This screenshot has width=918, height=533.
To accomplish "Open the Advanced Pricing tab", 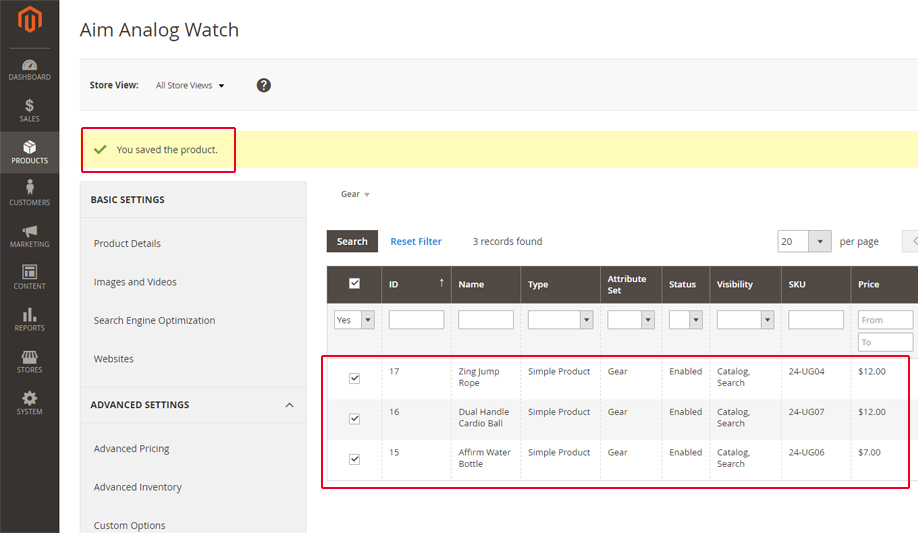I will click(131, 449).
